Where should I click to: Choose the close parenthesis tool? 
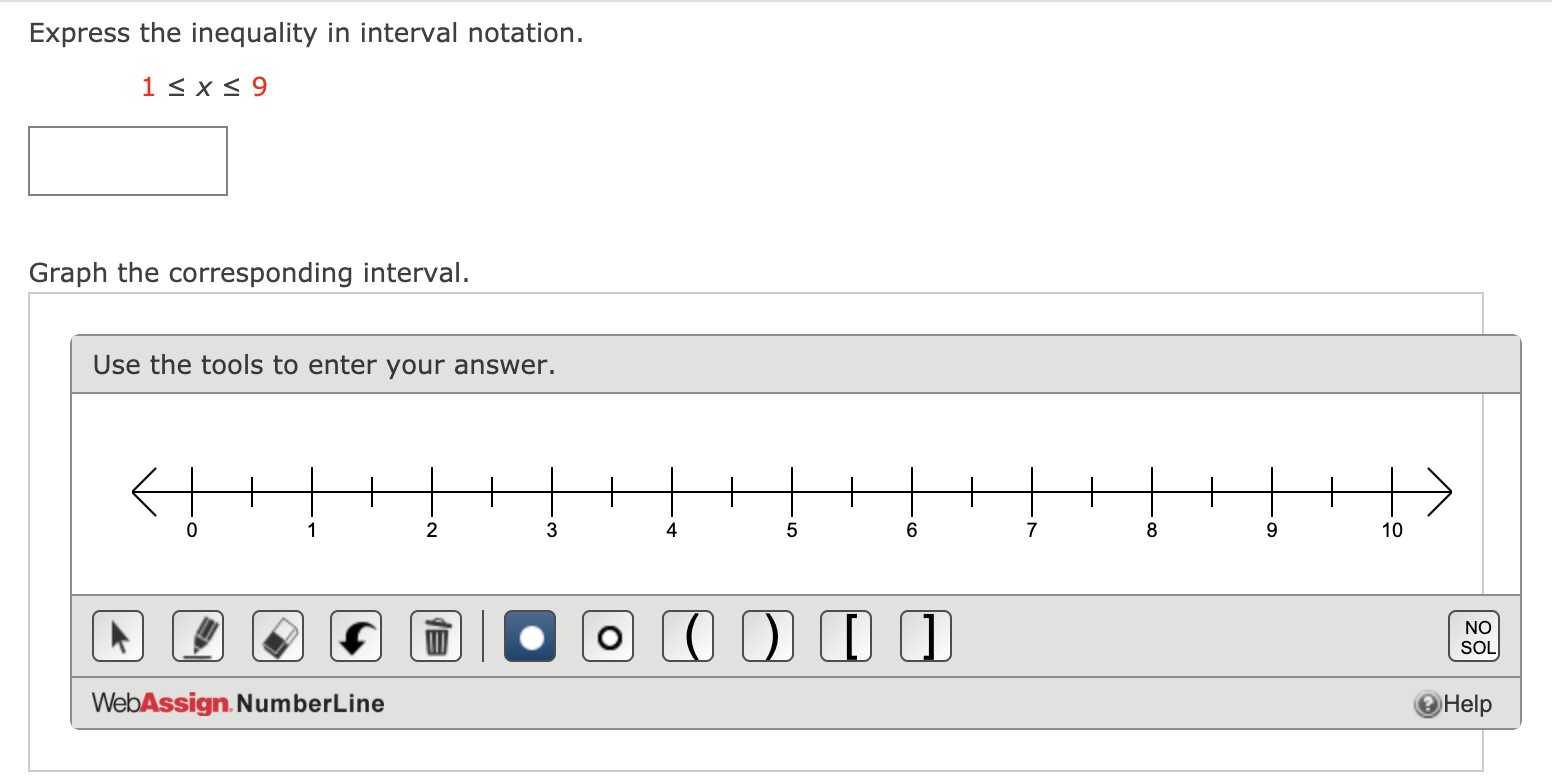click(767, 635)
